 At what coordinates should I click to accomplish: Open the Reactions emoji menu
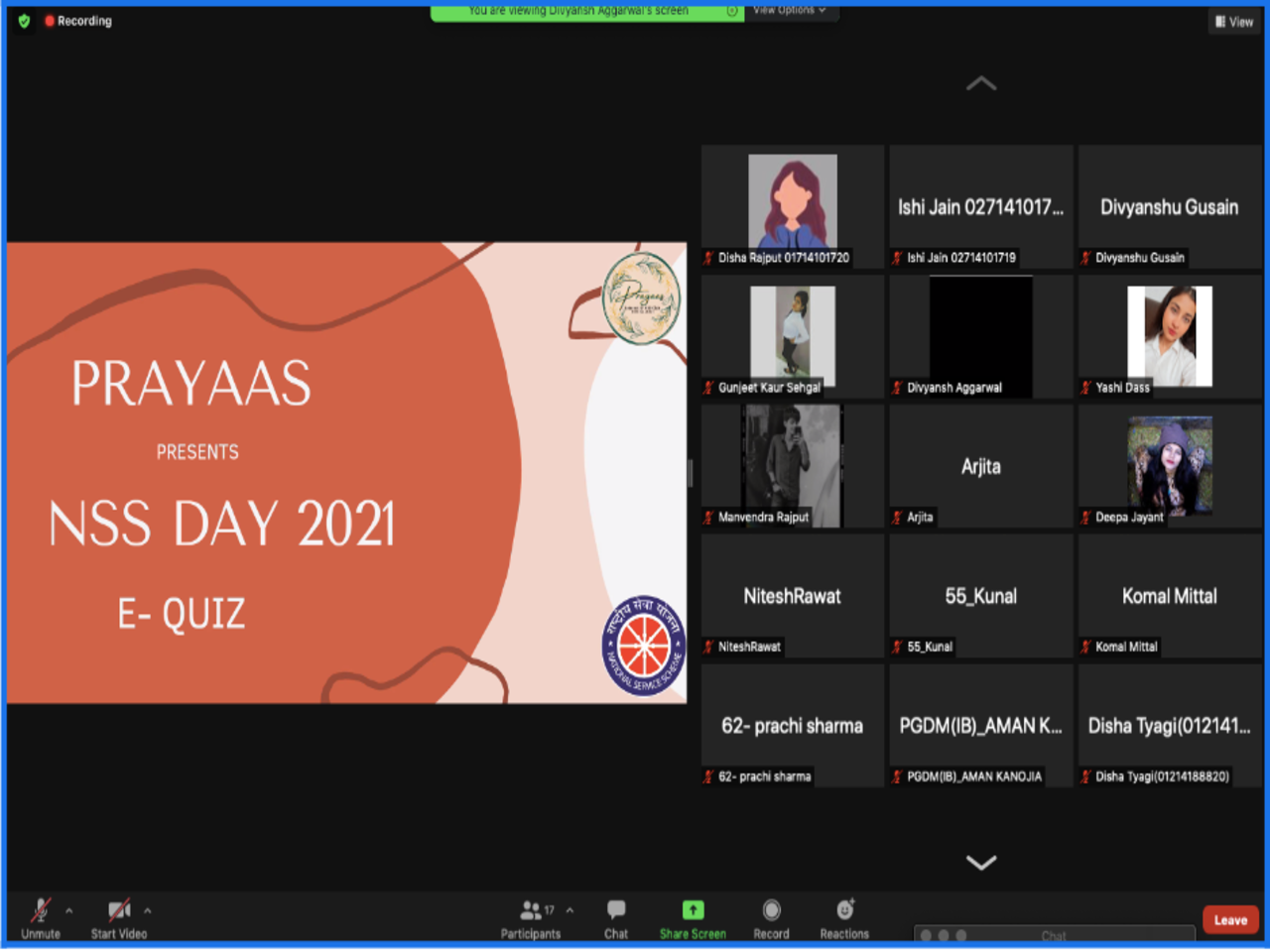(844, 910)
